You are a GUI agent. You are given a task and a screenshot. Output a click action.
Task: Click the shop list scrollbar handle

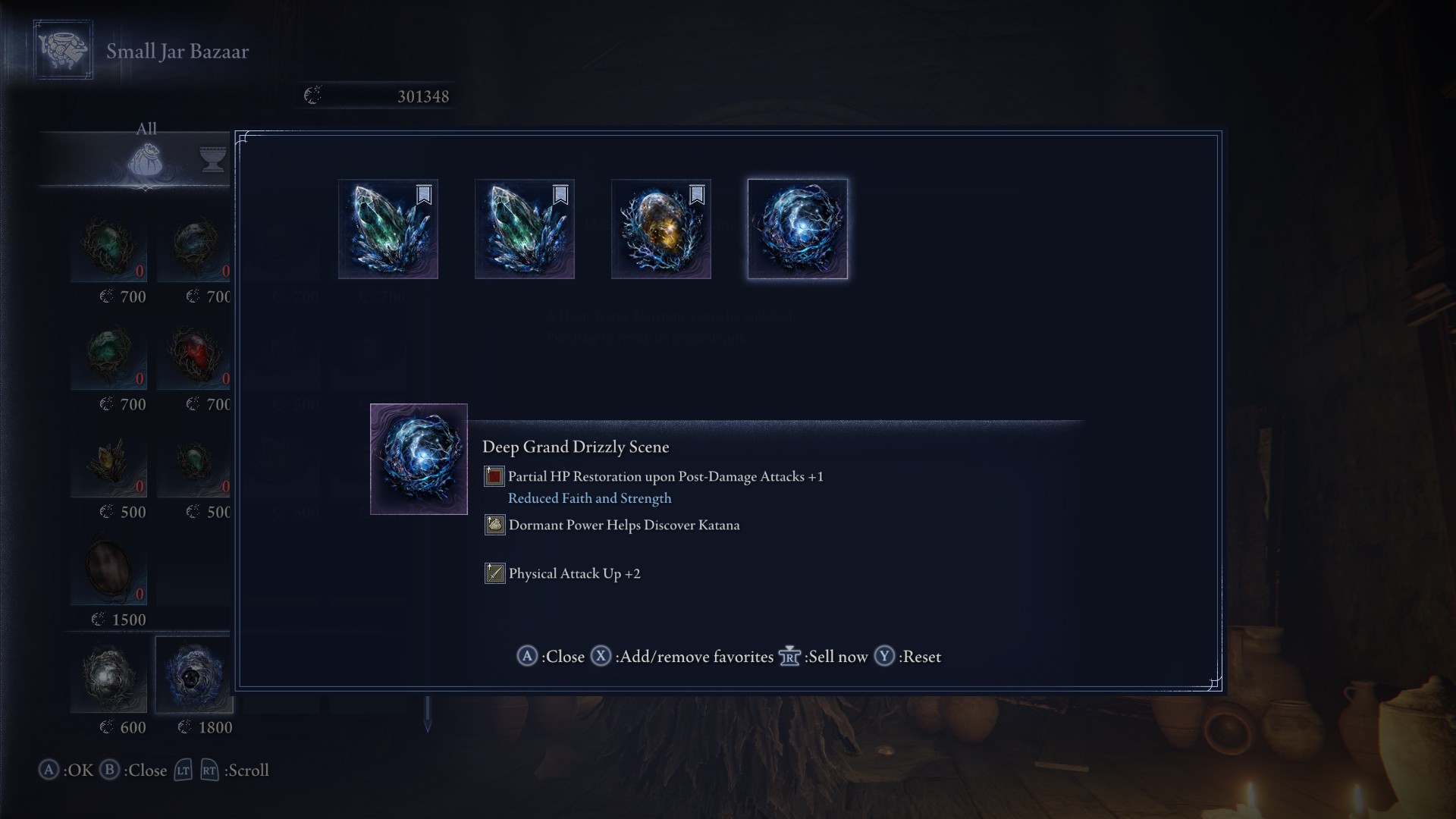(427, 714)
